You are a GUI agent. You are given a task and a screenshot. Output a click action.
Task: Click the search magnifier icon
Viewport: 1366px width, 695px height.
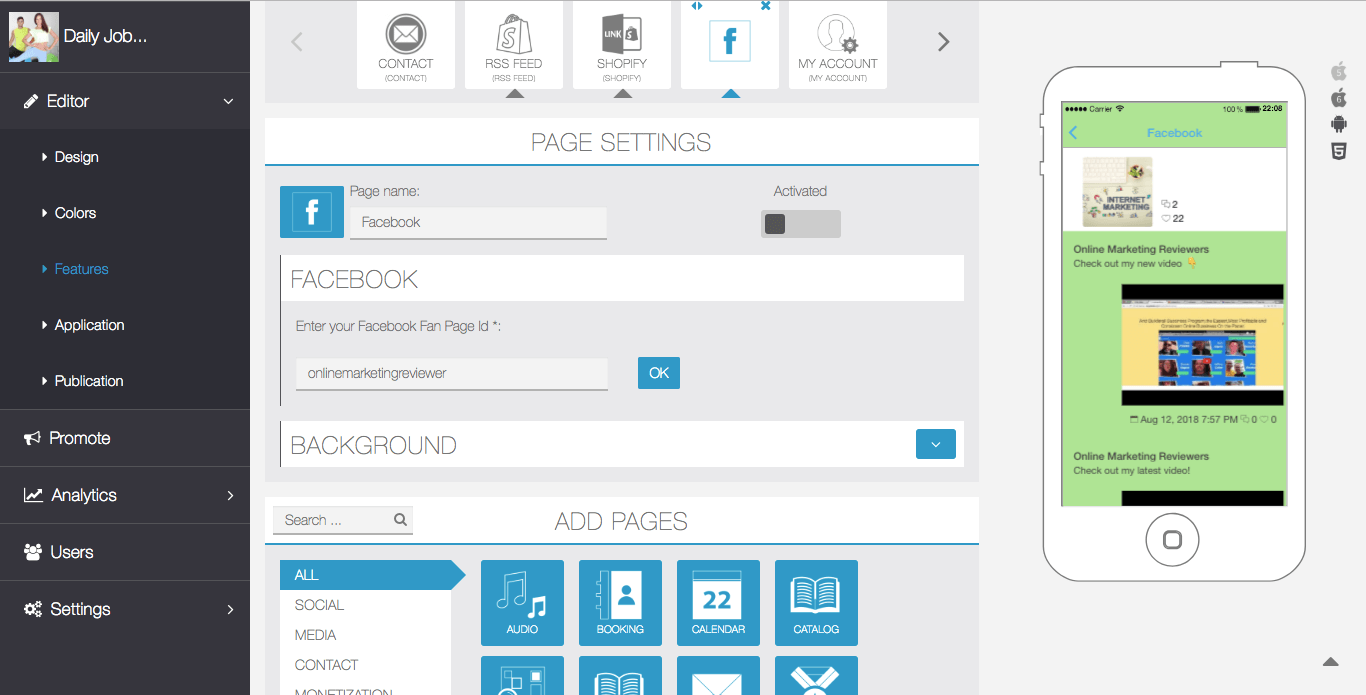click(x=400, y=520)
